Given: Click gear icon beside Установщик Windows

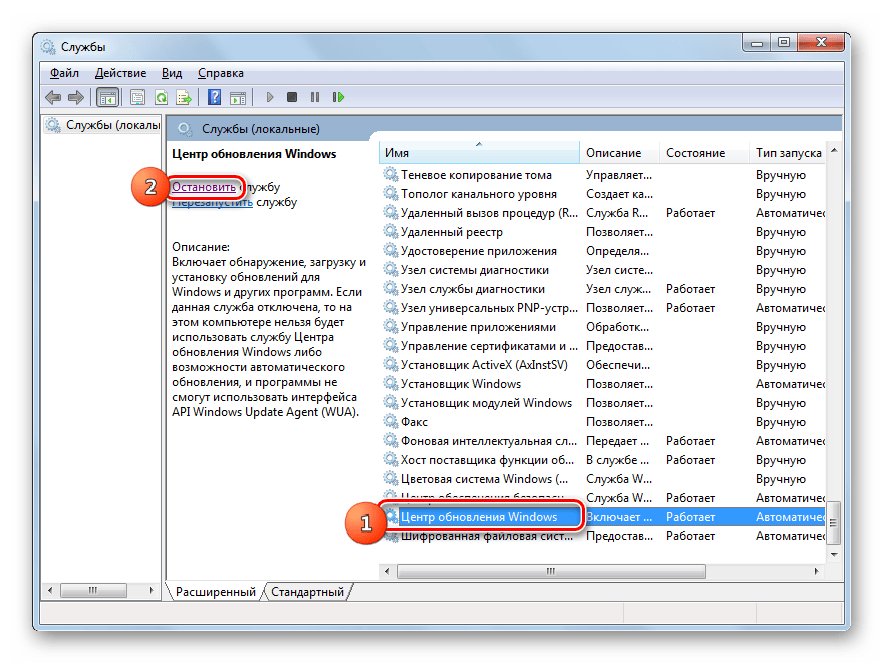Looking at the screenshot, I should [x=390, y=383].
